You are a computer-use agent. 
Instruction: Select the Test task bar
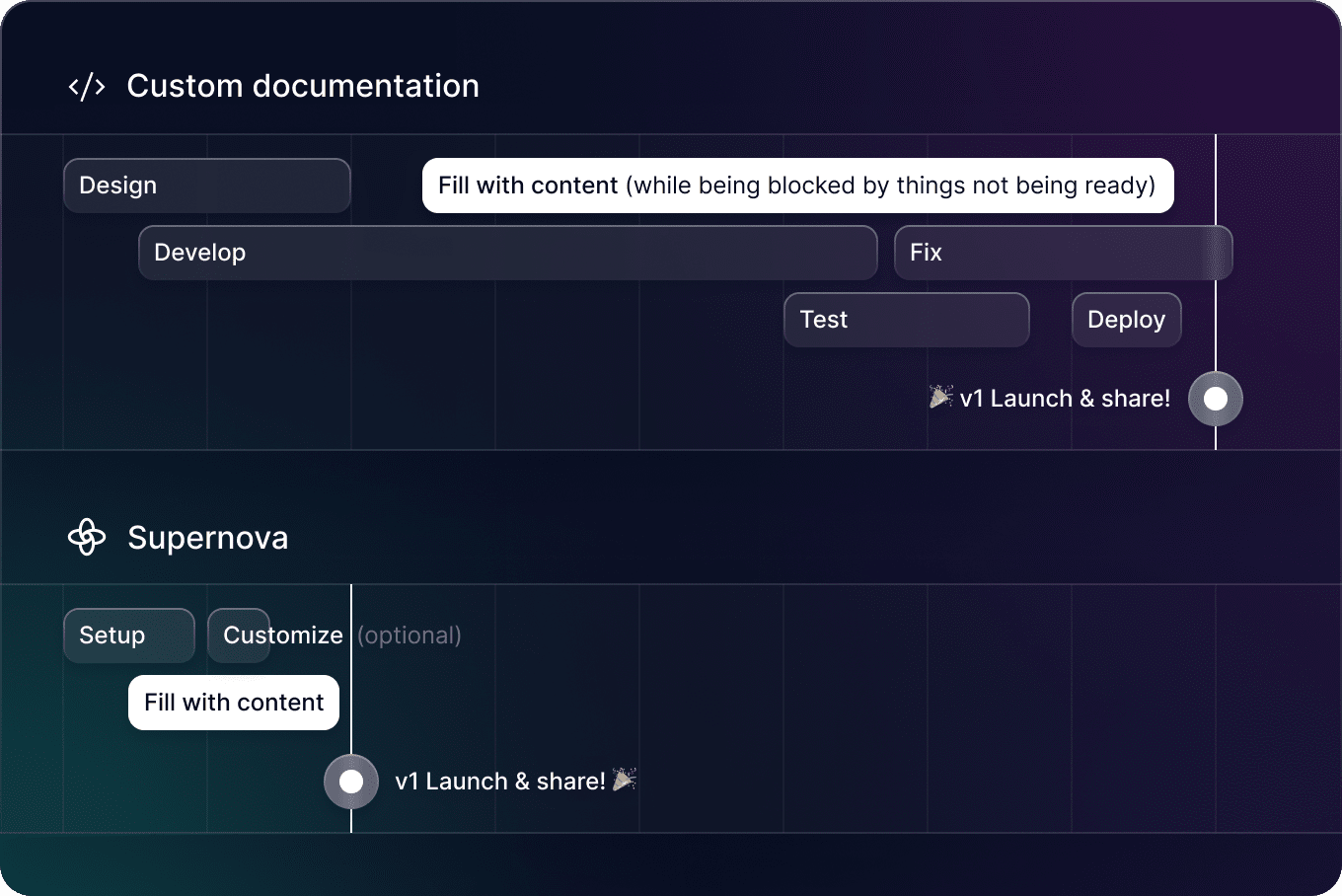906,319
